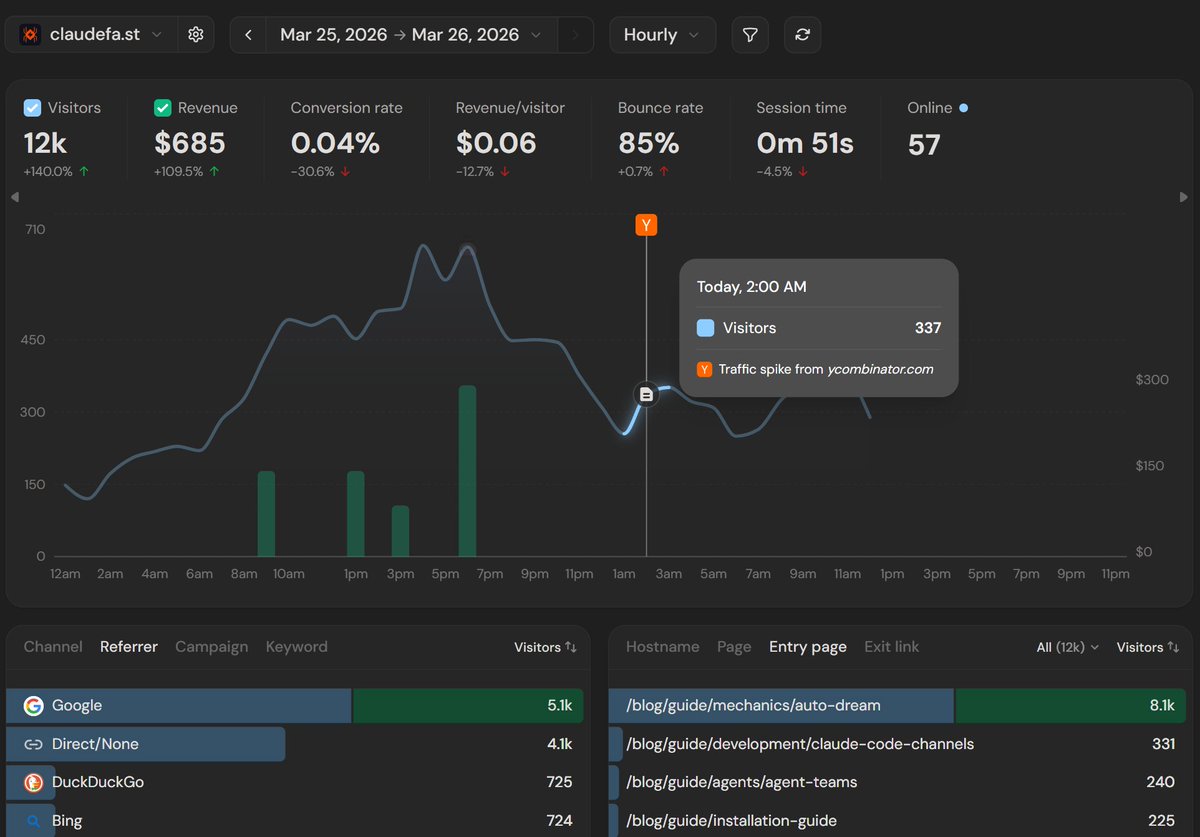
Task: Switch to the Hostname tab
Action: point(663,647)
